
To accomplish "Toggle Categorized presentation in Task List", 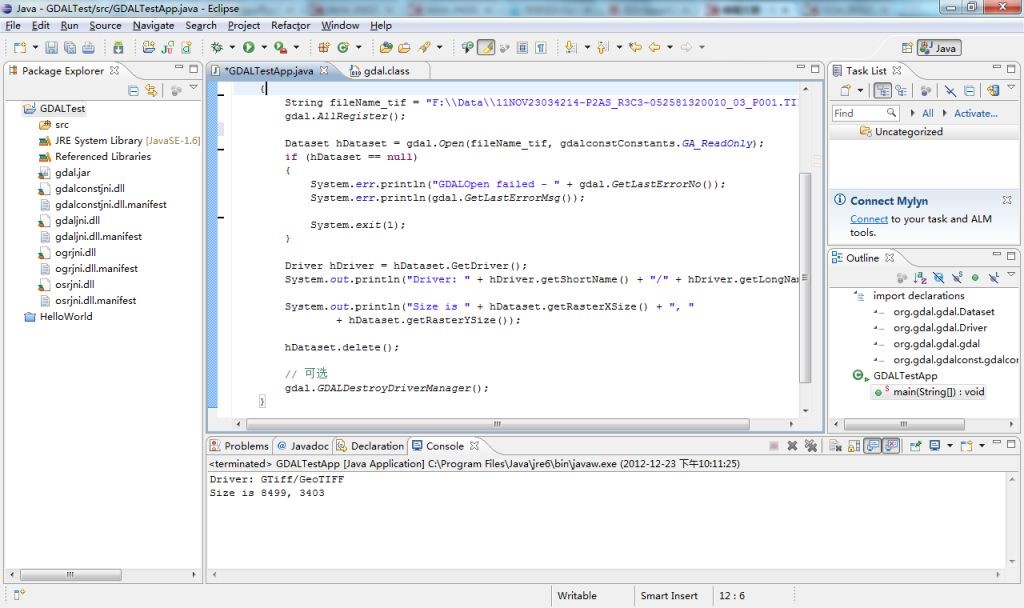I will pyautogui.click(x=882, y=91).
